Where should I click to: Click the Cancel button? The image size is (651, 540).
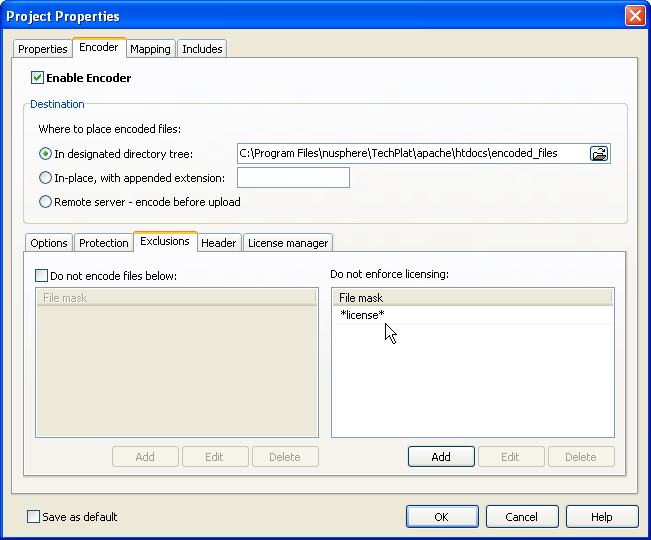521,517
